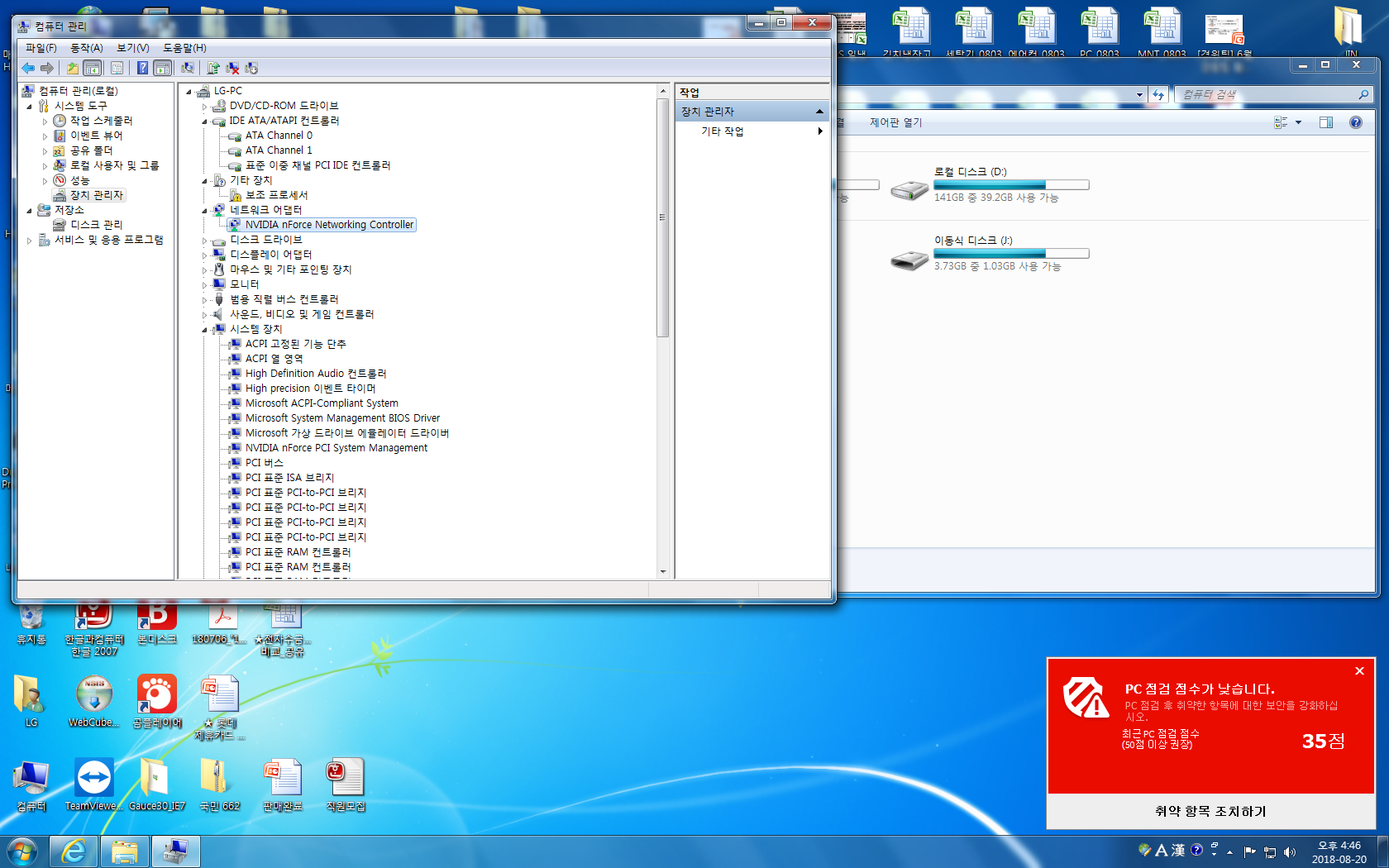Click the Forward arrow in Computer Management toolbar
Image resolution: width=1389 pixels, height=868 pixels.
click(x=47, y=68)
